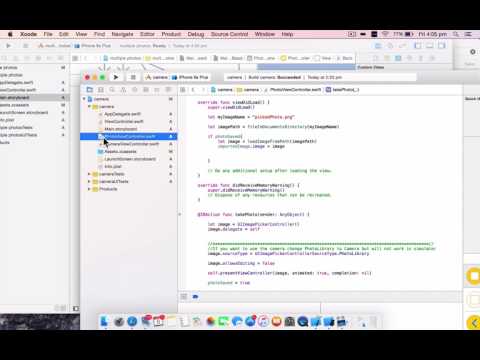Open the Find navigator magnifier icon
480x360 pixels.
click(x=112, y=90)
